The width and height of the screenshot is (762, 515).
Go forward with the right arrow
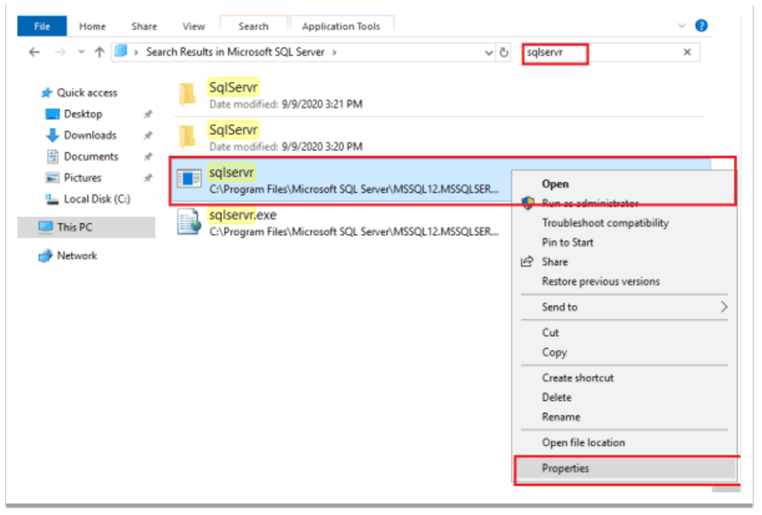[60, 52]
